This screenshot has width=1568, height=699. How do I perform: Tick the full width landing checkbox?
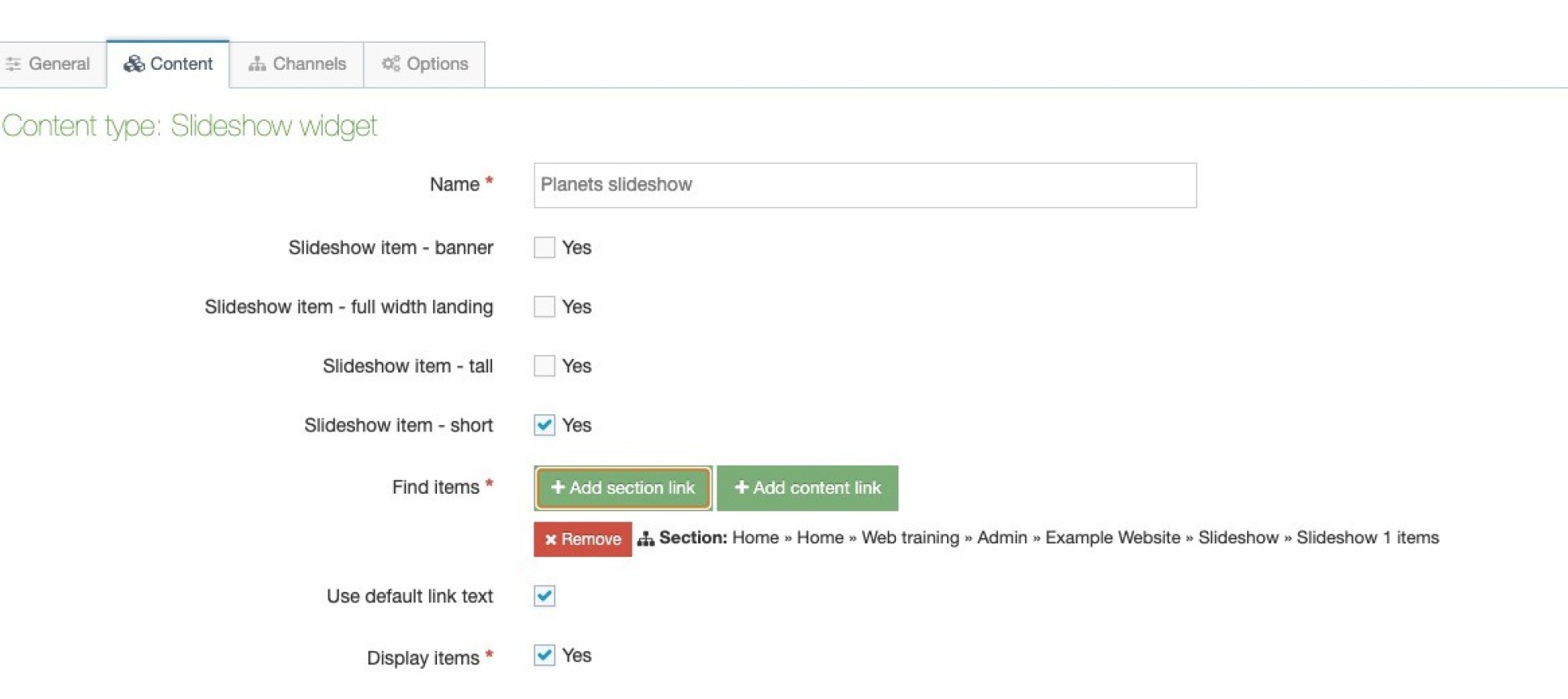click(545, 307)
